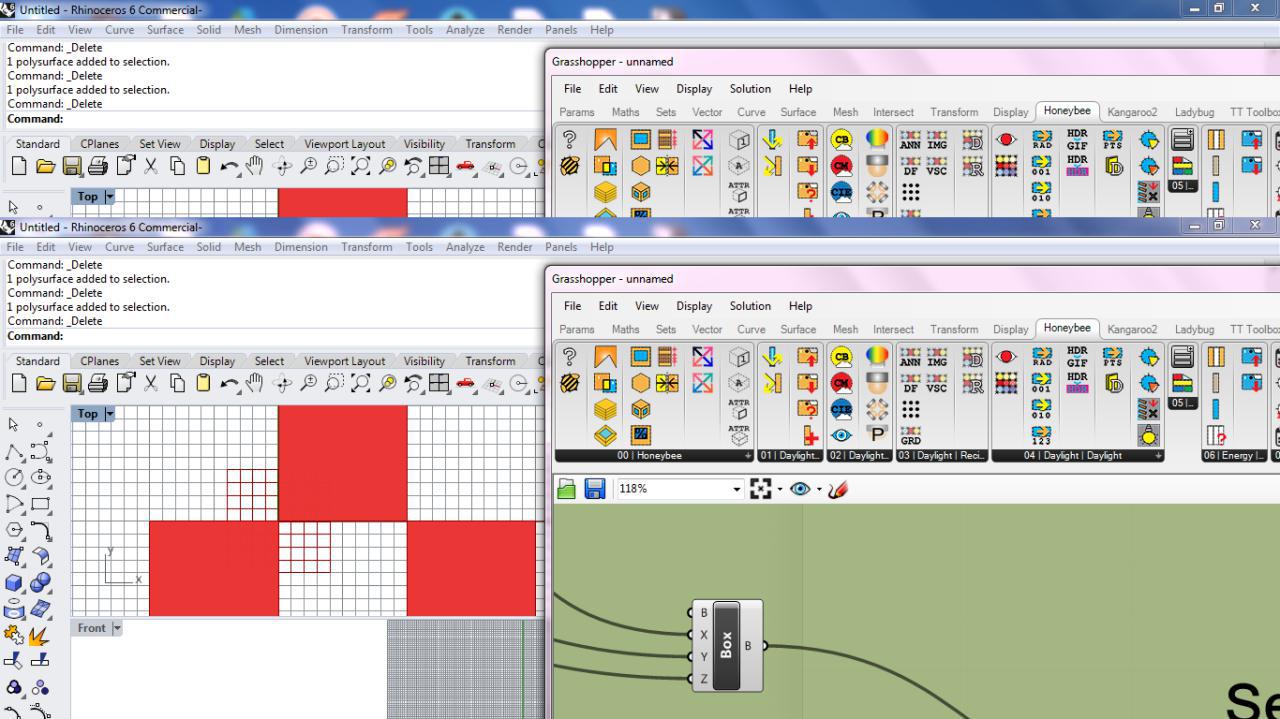Click the blue Save floppy icon in the lower Grasshopper toolbar
This screenshot has width=1280, height=719.
click(595, 489)
